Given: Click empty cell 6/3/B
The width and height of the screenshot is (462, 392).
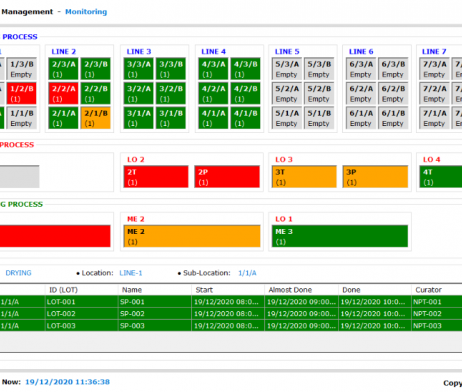Looking at the screenshot, I should 393,69.
